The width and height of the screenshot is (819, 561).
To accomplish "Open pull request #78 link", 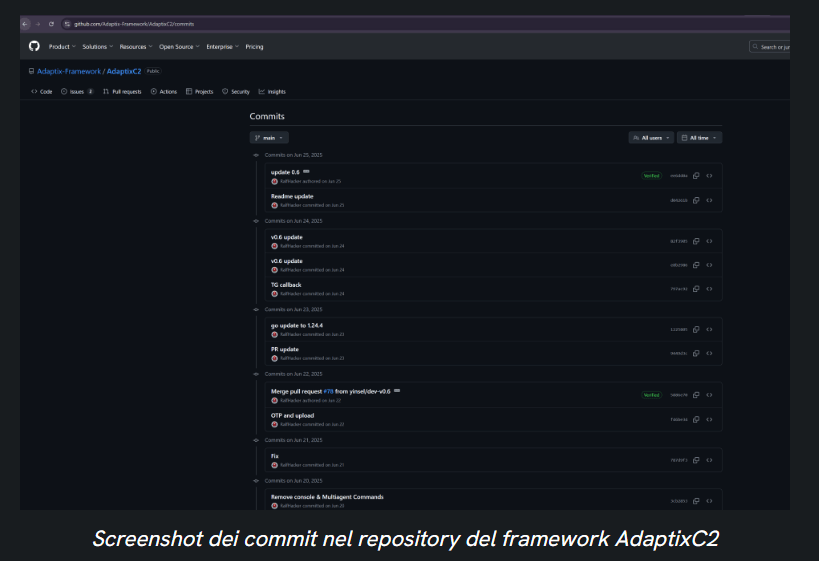I will pos(328,391).
